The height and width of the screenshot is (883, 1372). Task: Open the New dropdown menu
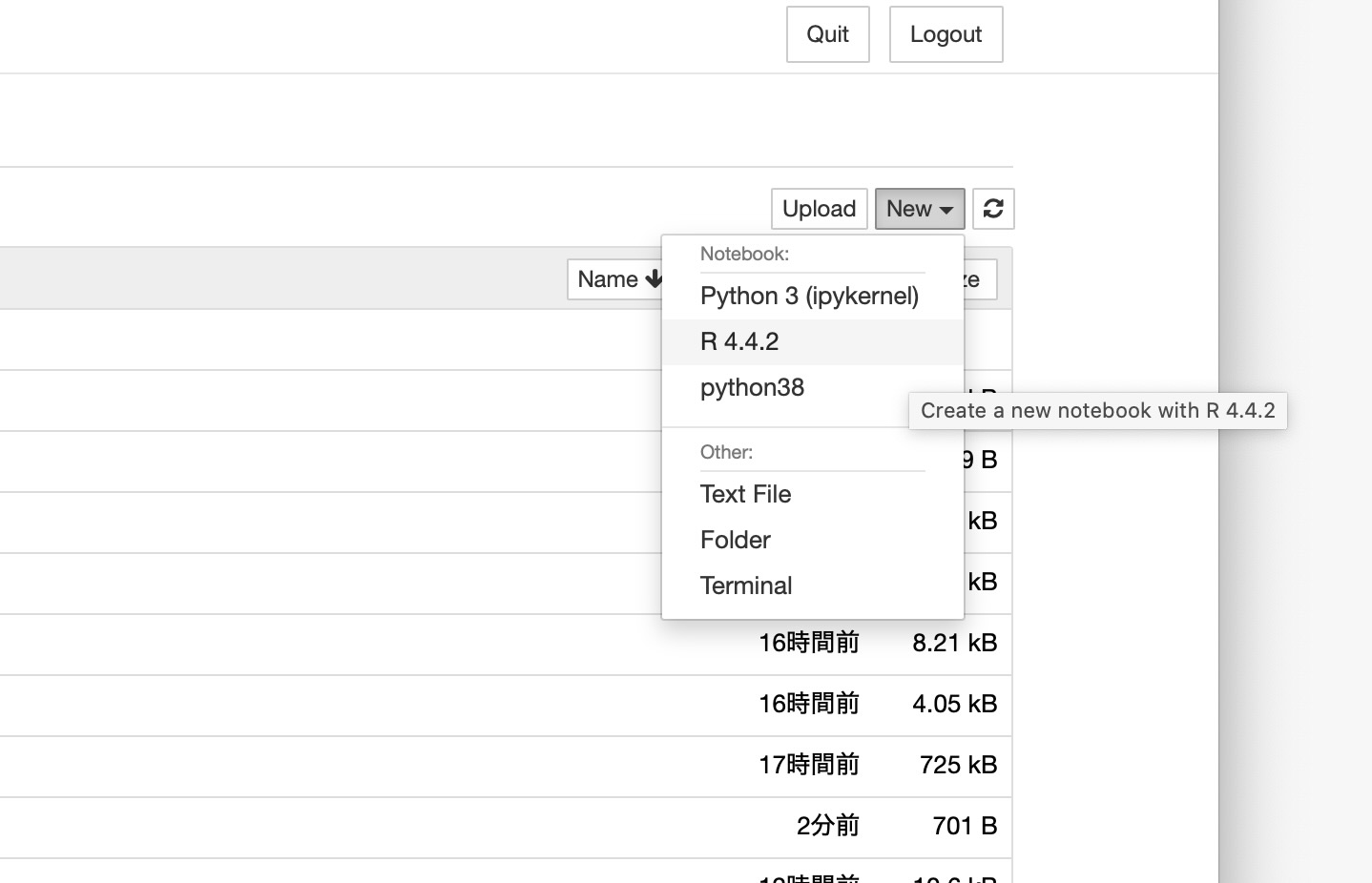click(919, 209)
